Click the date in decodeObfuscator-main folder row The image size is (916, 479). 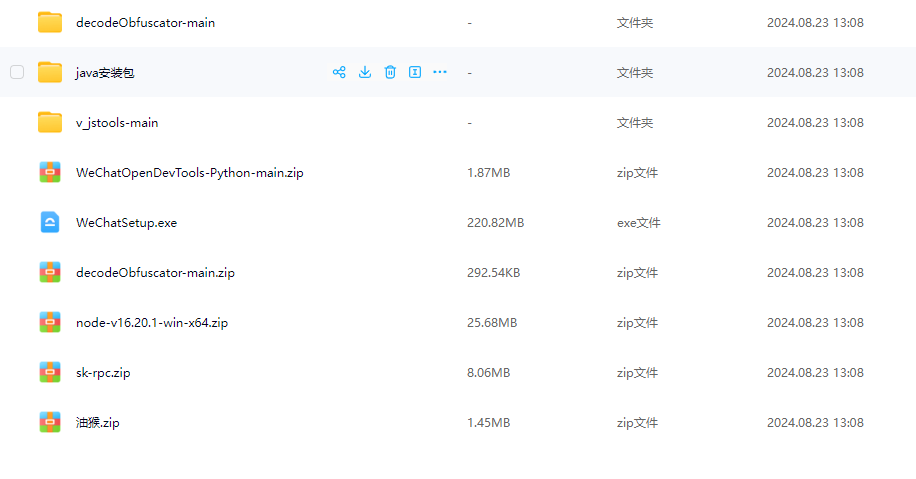coord(815,23)
